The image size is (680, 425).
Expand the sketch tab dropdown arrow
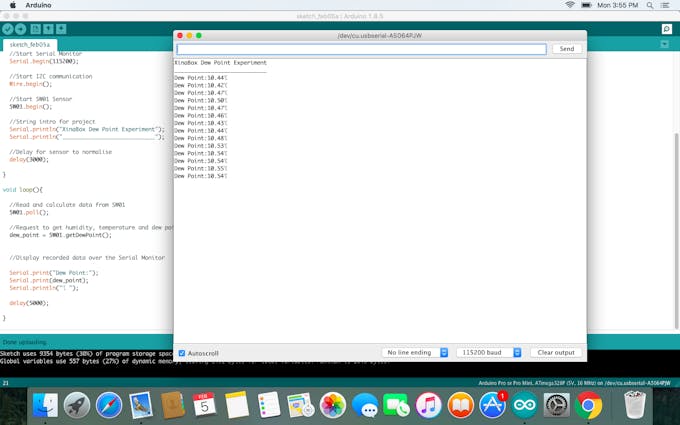[664, 44]
